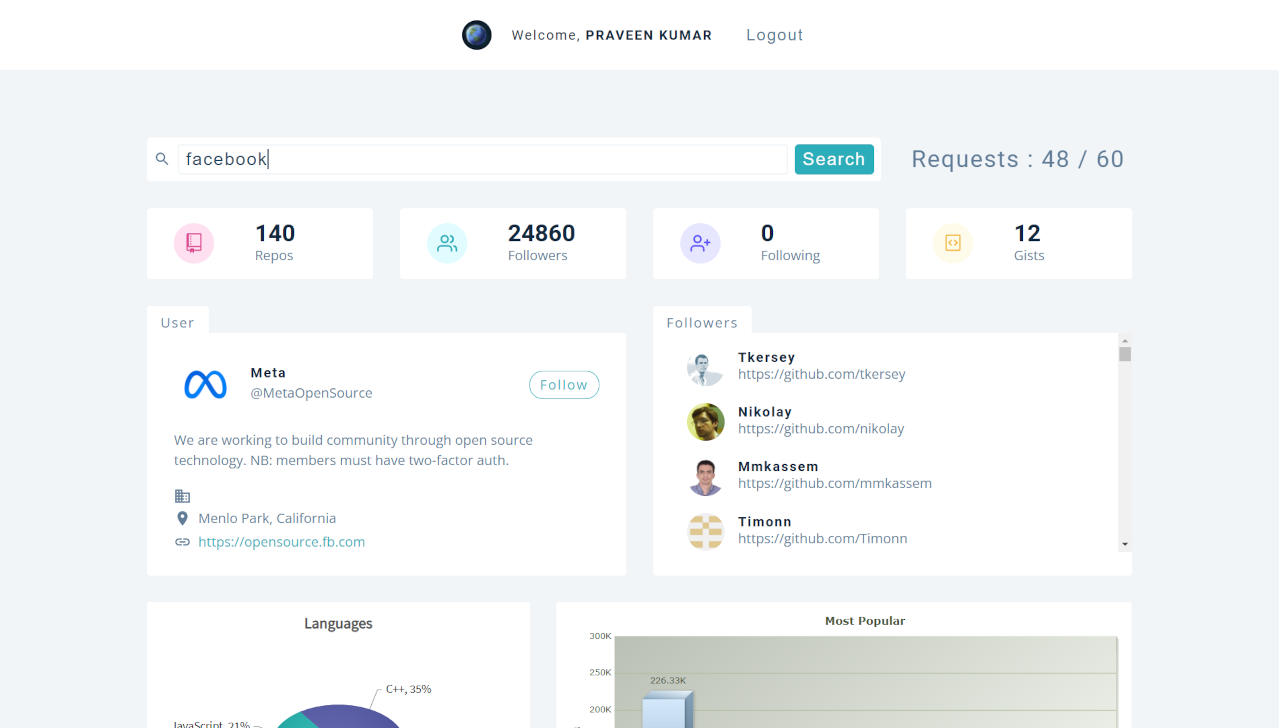The image size is (1280, 728).
Task: Click the search field containing facebook
Action: tap(483, 159)
